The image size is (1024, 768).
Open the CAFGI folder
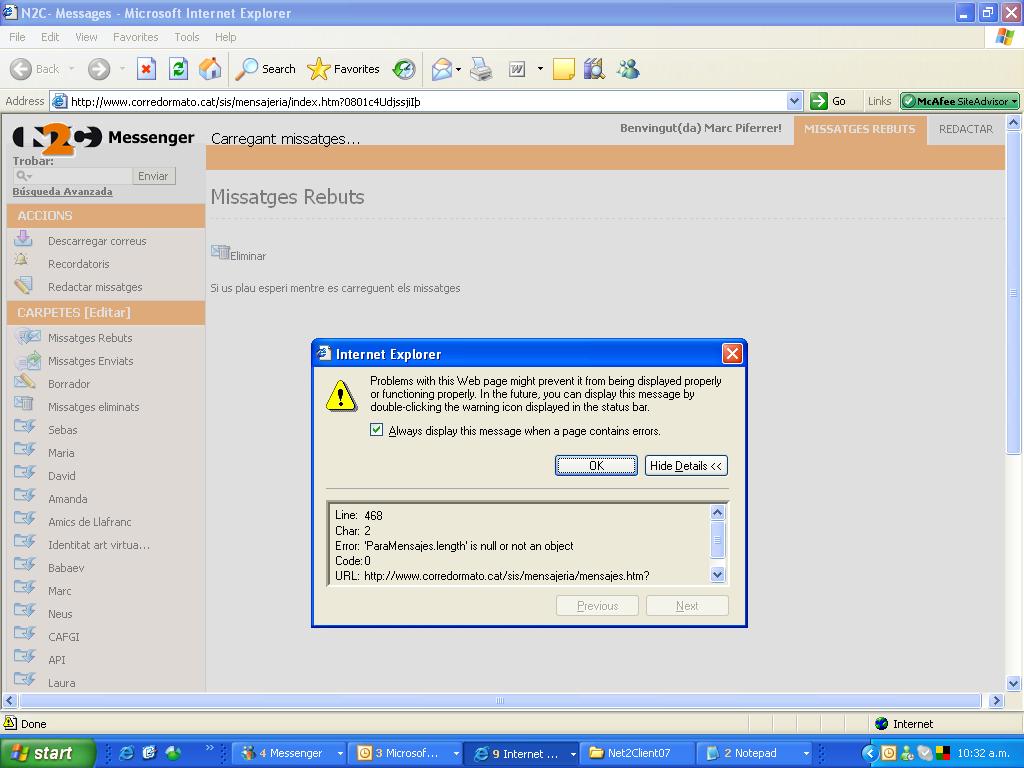click(63, 637)
